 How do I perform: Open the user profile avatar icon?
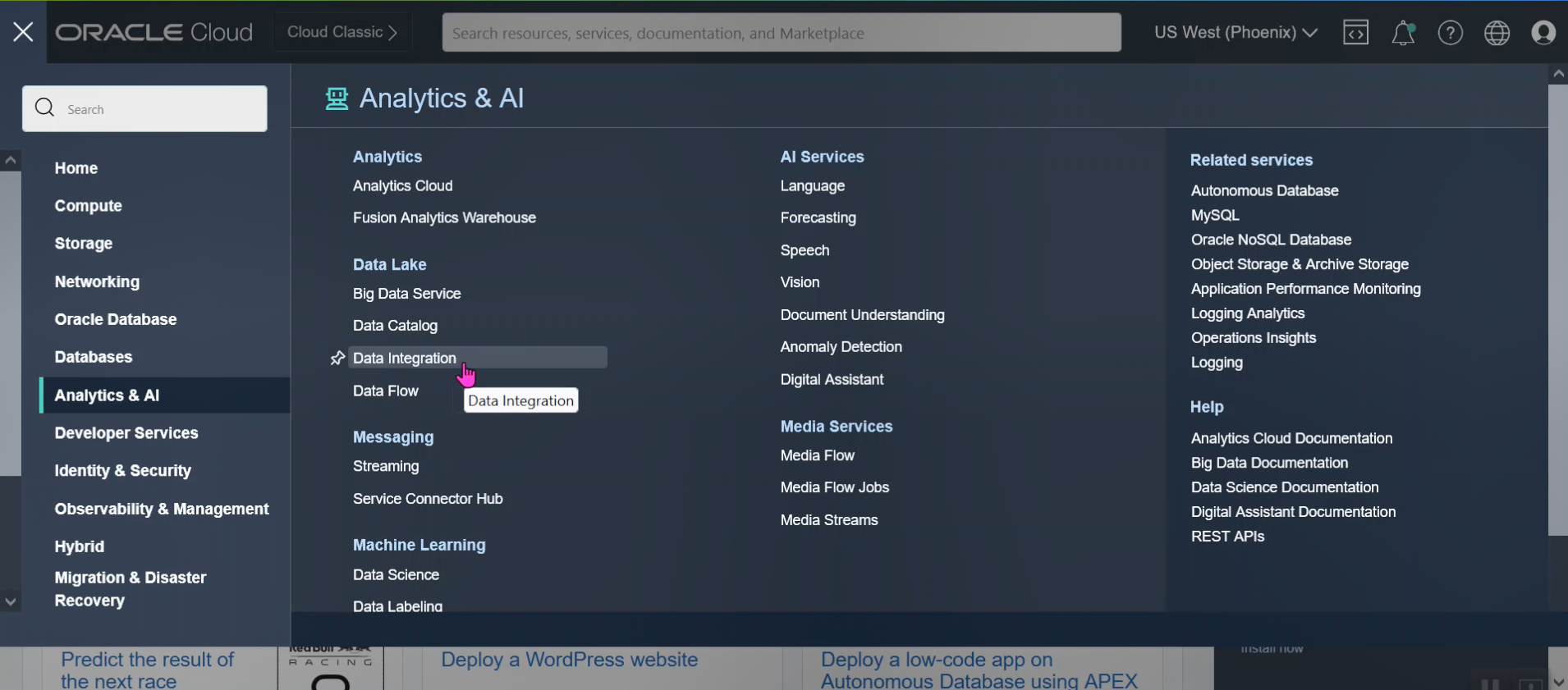1543,33
